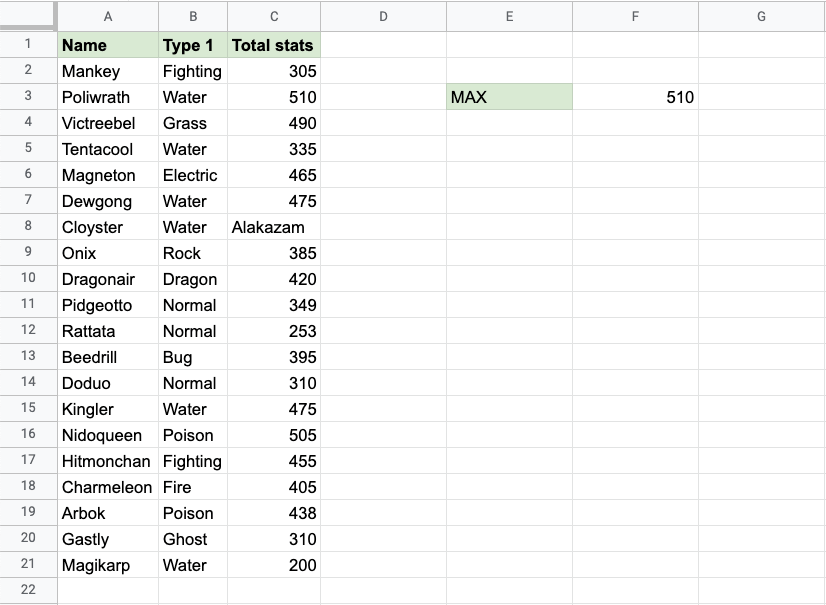Screen dimensions: 826x605
Task: Select the Total stats header cell
Action: coord(274,45)
